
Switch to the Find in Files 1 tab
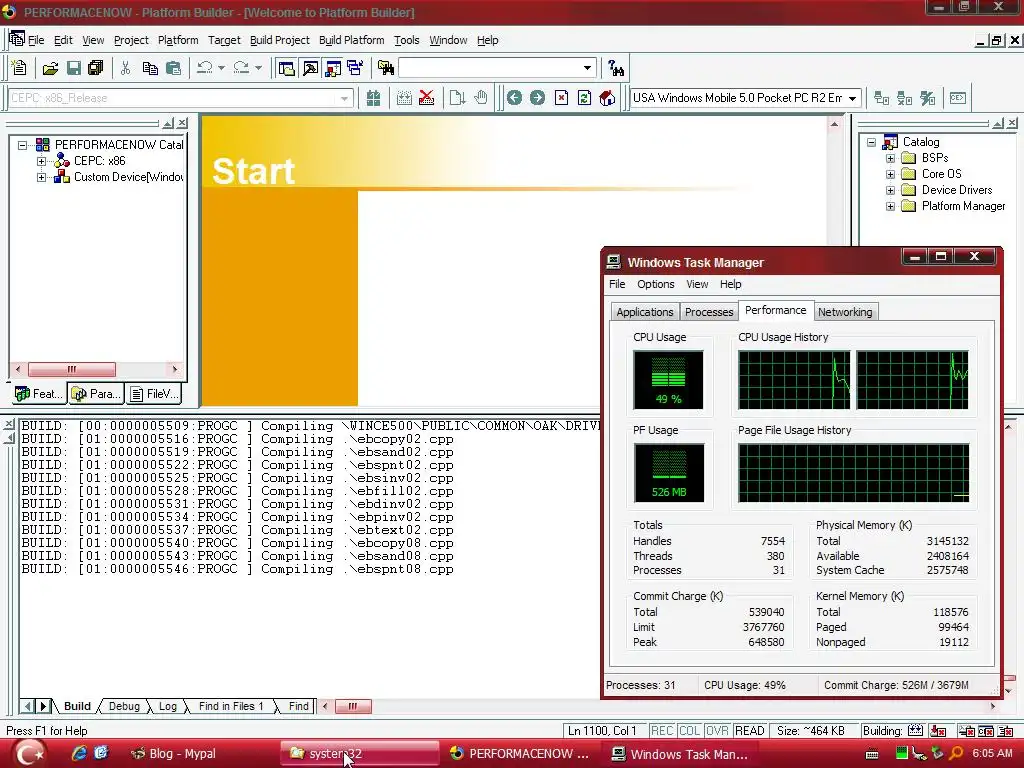point(231,706)
